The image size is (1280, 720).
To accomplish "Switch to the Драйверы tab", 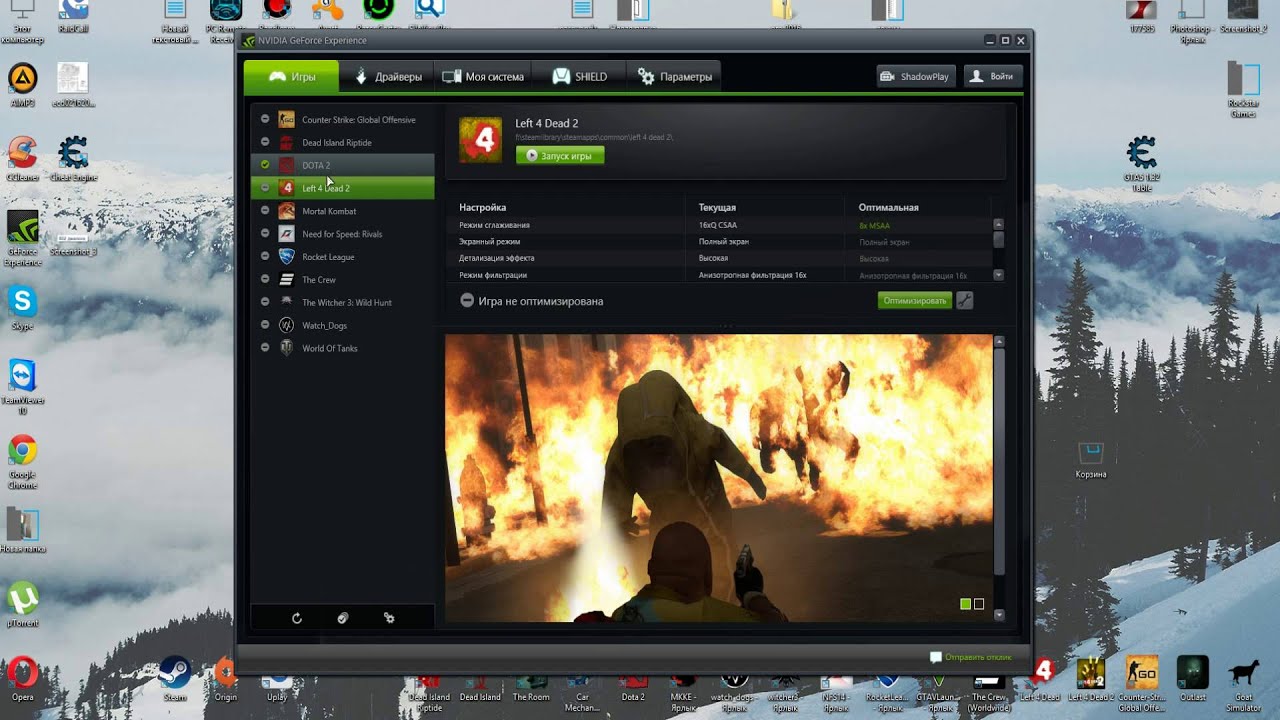I will [x=387, y=77].
